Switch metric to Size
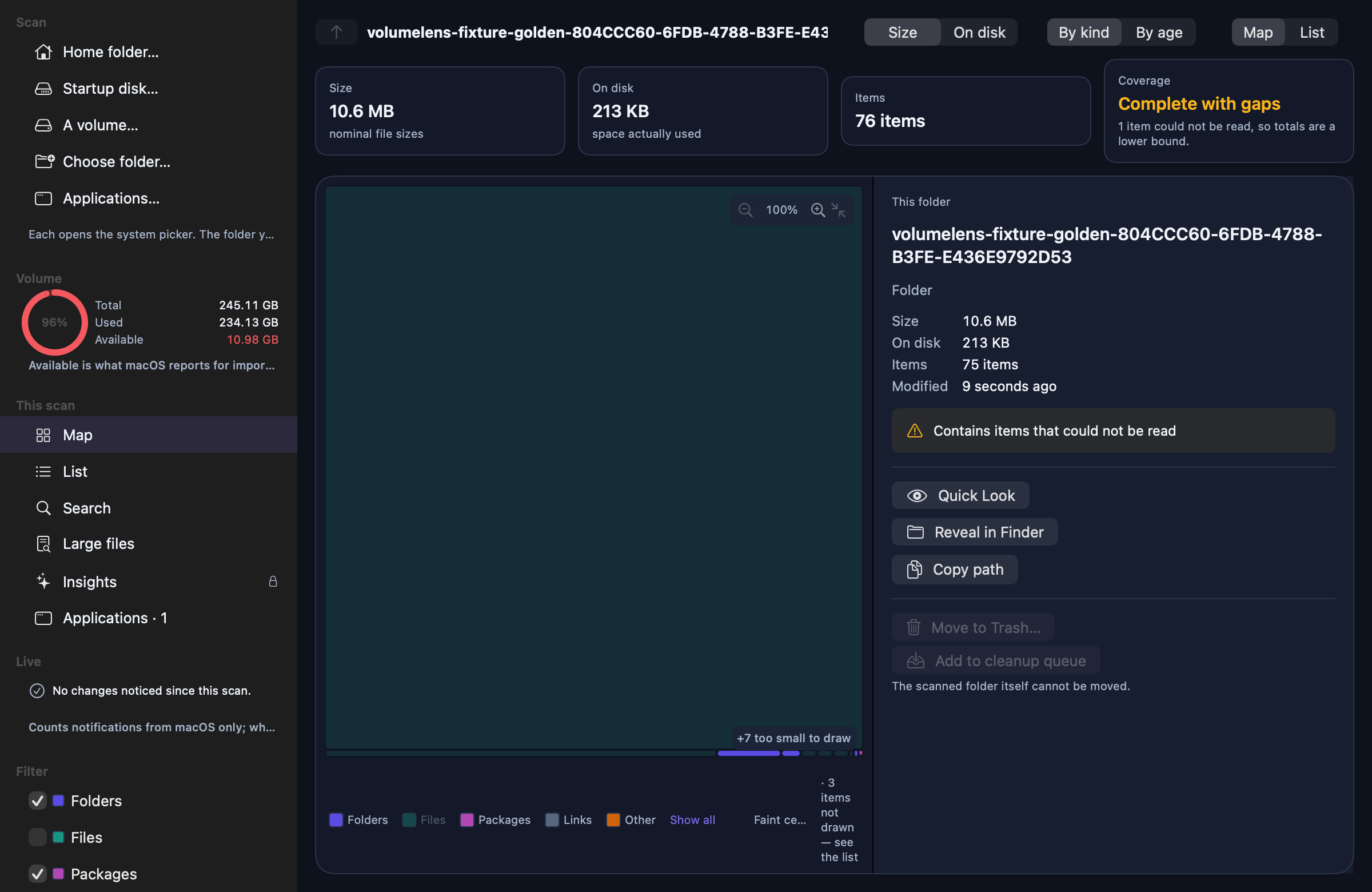 coord(902,32)
